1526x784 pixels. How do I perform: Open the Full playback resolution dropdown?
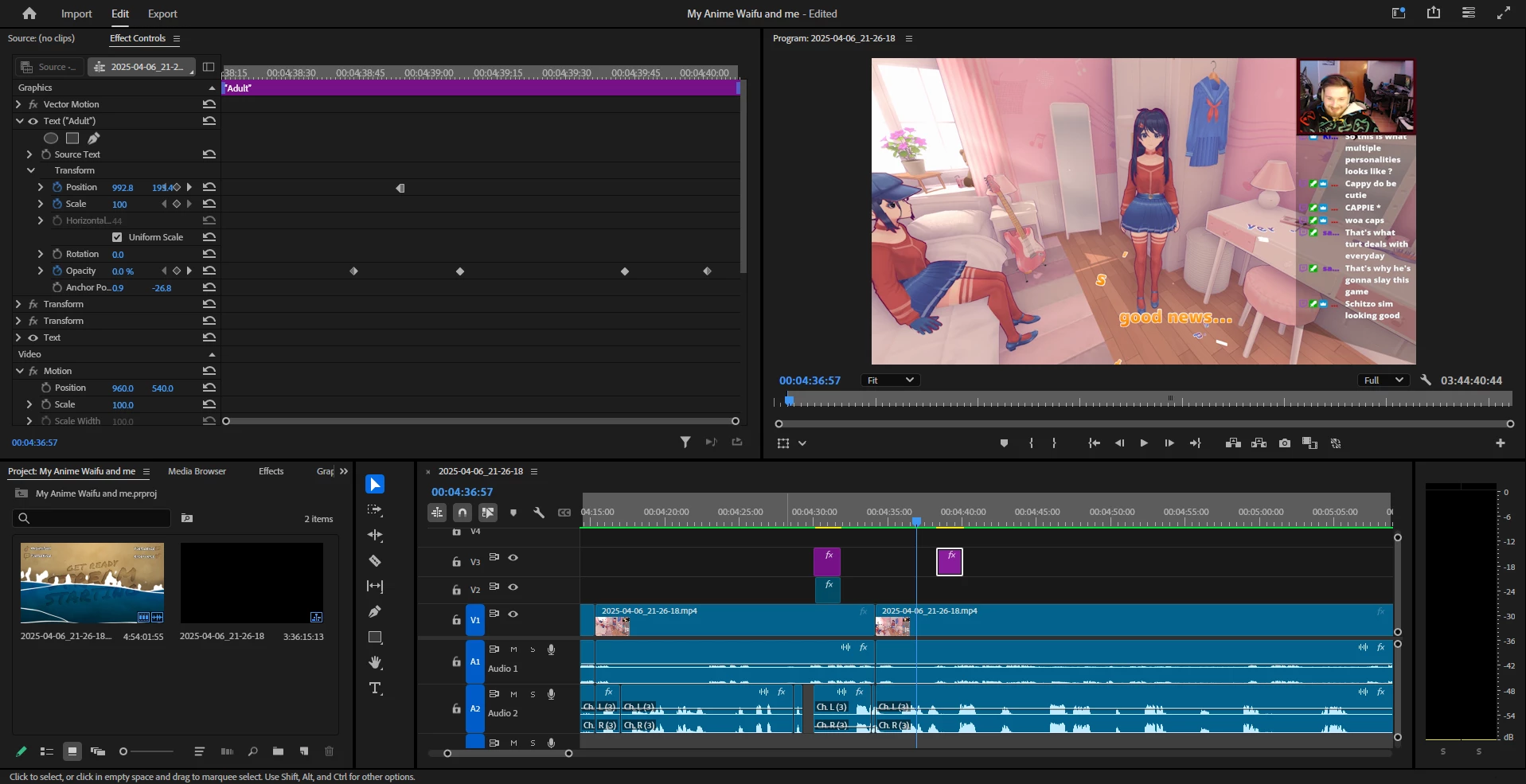1384,380
